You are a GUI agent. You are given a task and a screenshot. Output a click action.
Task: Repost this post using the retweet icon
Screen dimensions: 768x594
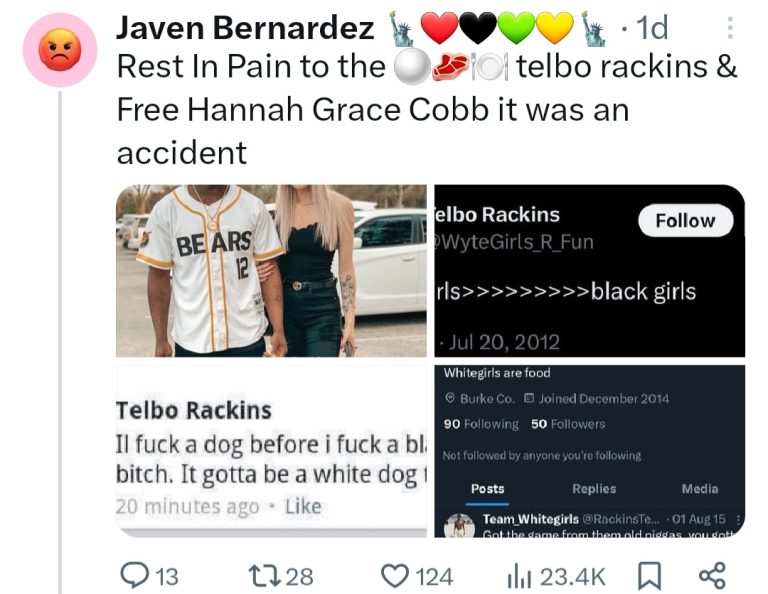[264, 576]
